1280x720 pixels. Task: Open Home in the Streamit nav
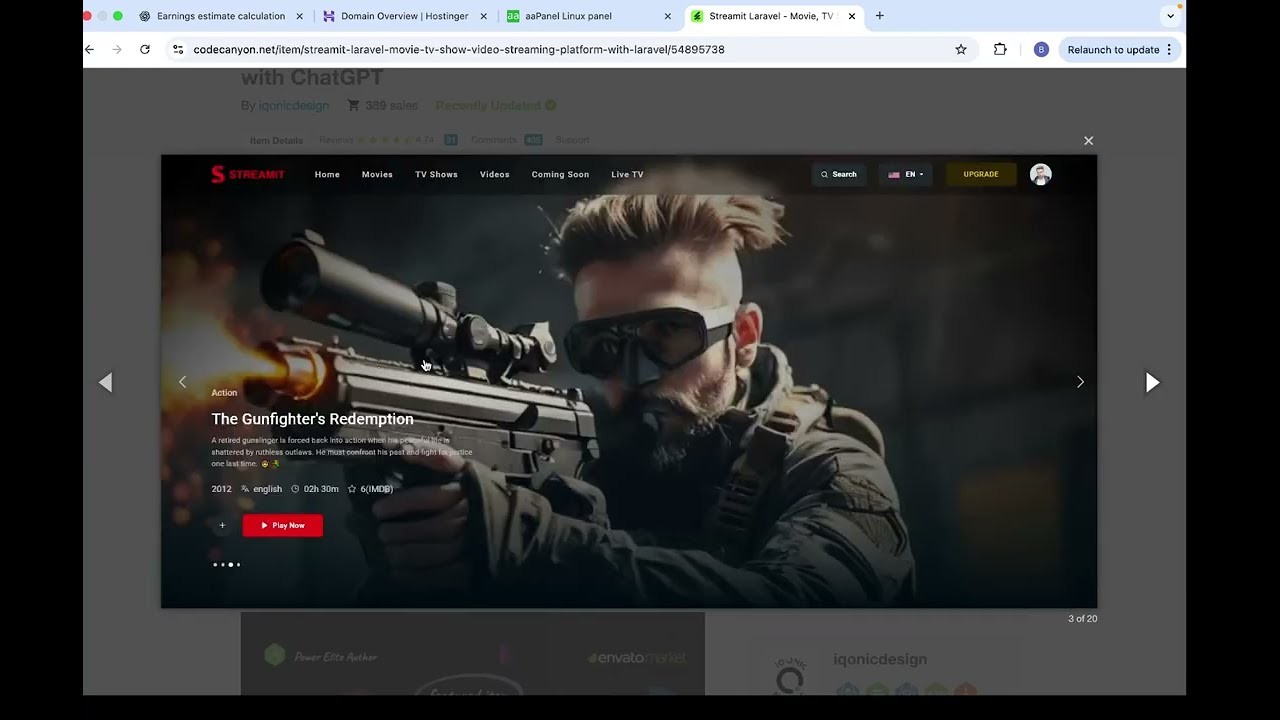click(x=327, y=174)
